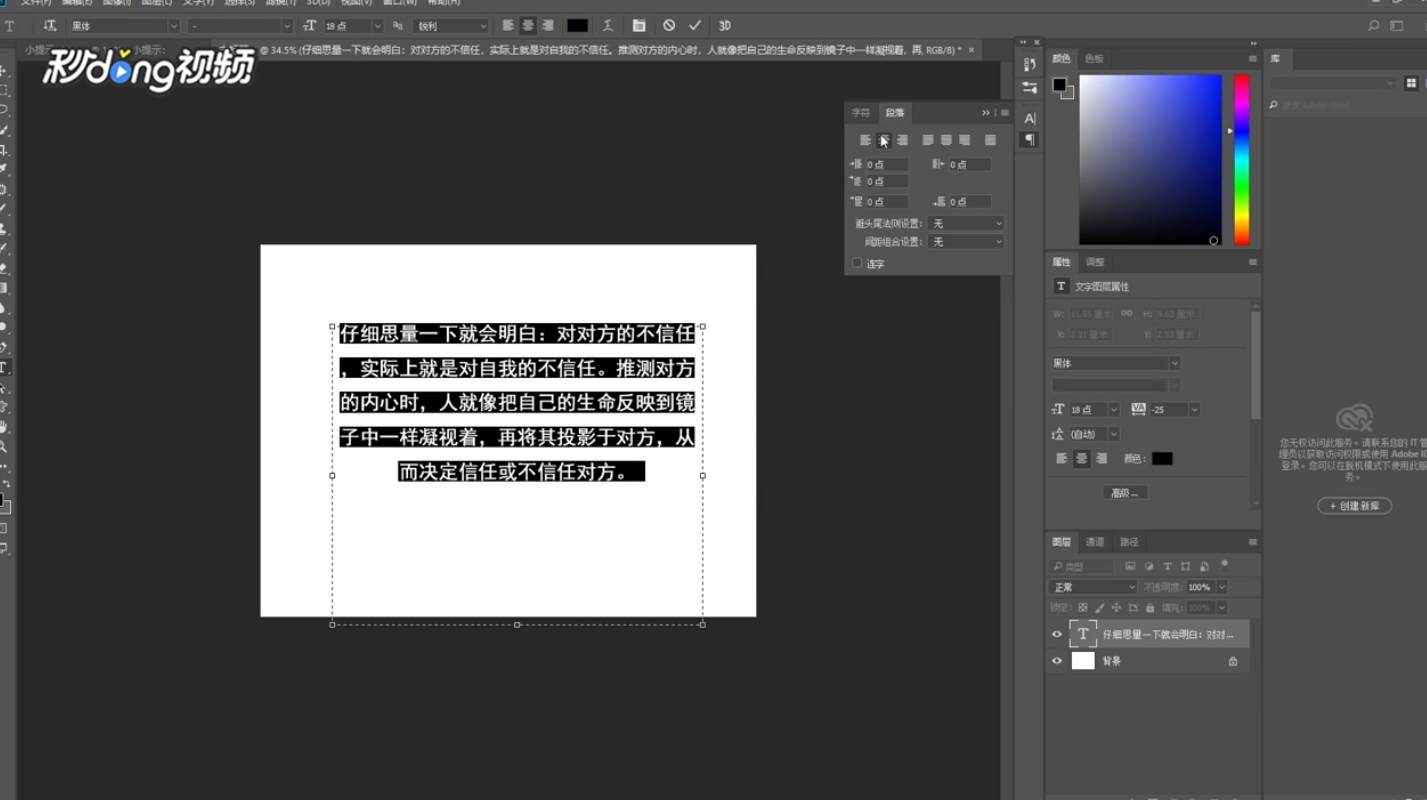The image size is (1427, 800).
Task: Switch to the 色板 tab
Action: tap(1095, 59)
